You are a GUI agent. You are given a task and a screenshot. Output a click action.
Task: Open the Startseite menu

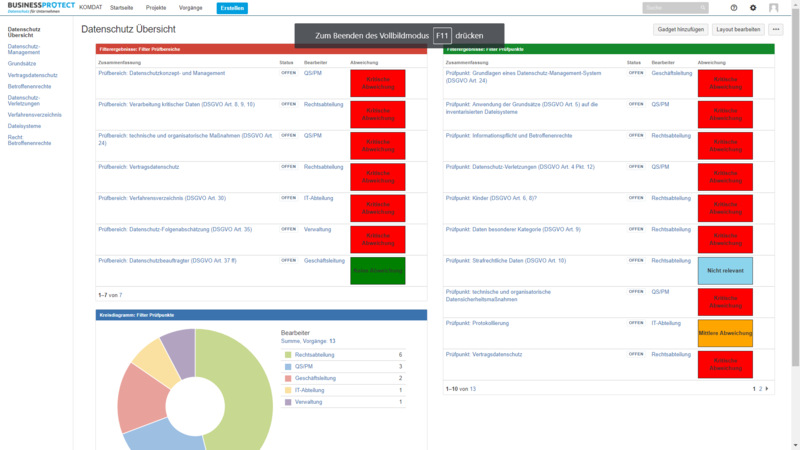pos(121,8)
